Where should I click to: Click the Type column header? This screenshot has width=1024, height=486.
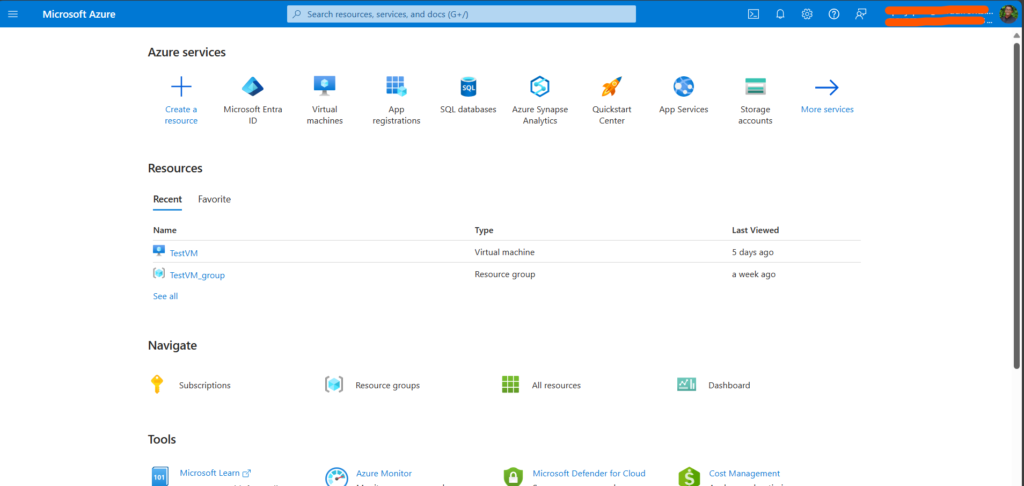point(484,230)
